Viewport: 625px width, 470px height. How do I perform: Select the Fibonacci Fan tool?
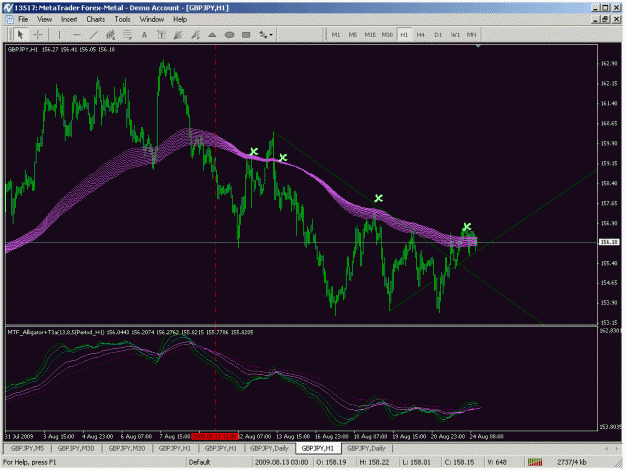(178, 35)
